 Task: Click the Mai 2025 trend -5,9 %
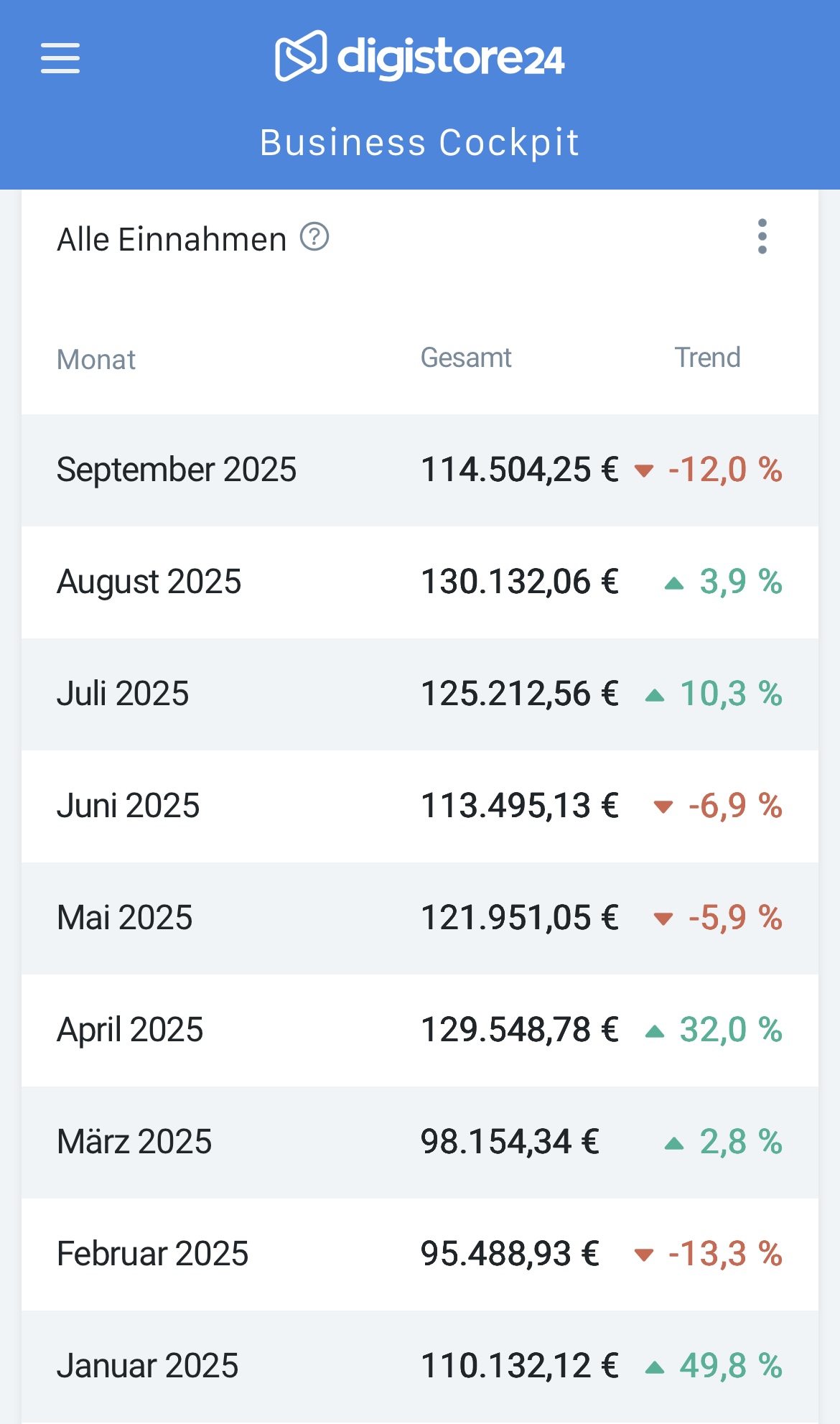point(734,918)
